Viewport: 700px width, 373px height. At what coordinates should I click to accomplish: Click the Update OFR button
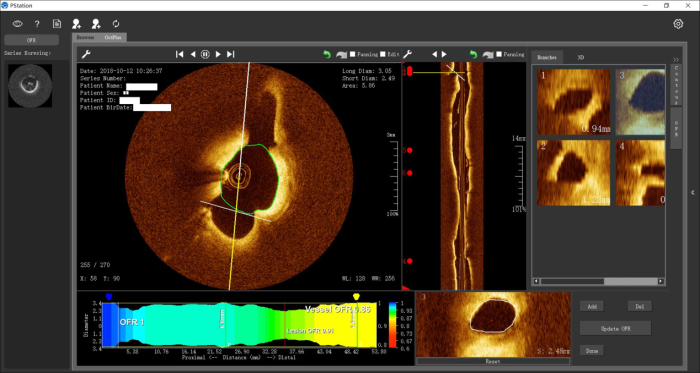tap(615, 329)
